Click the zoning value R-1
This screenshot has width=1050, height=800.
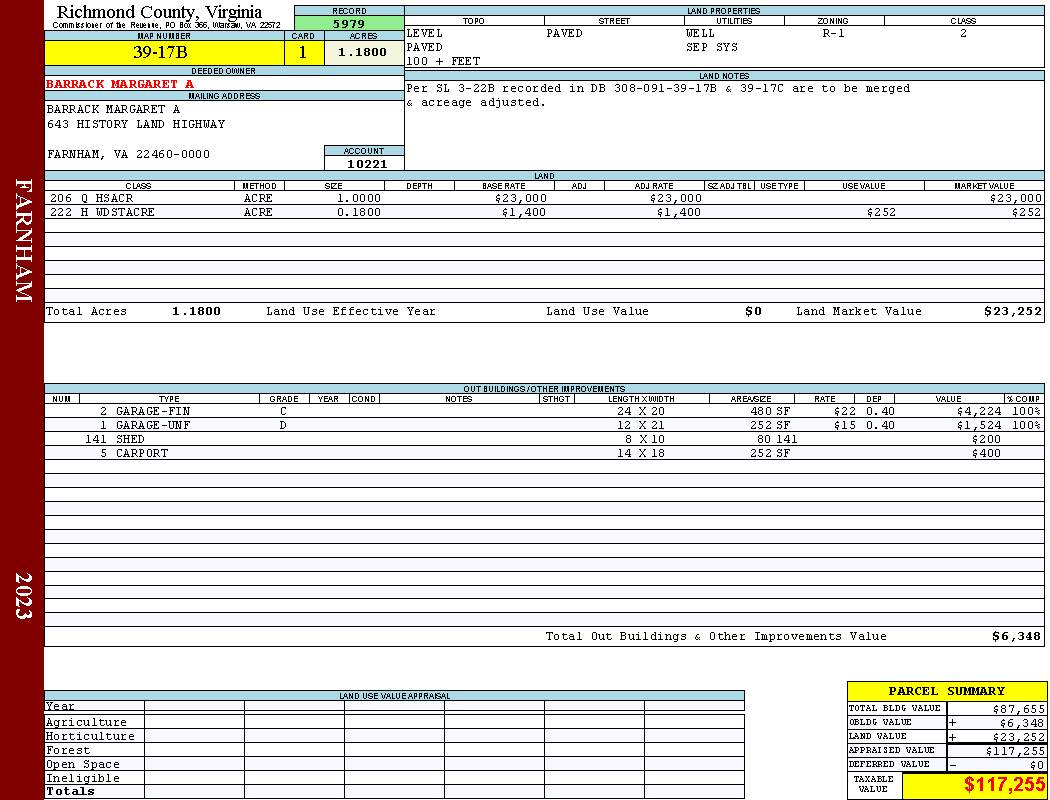click(x=833, y=33)
